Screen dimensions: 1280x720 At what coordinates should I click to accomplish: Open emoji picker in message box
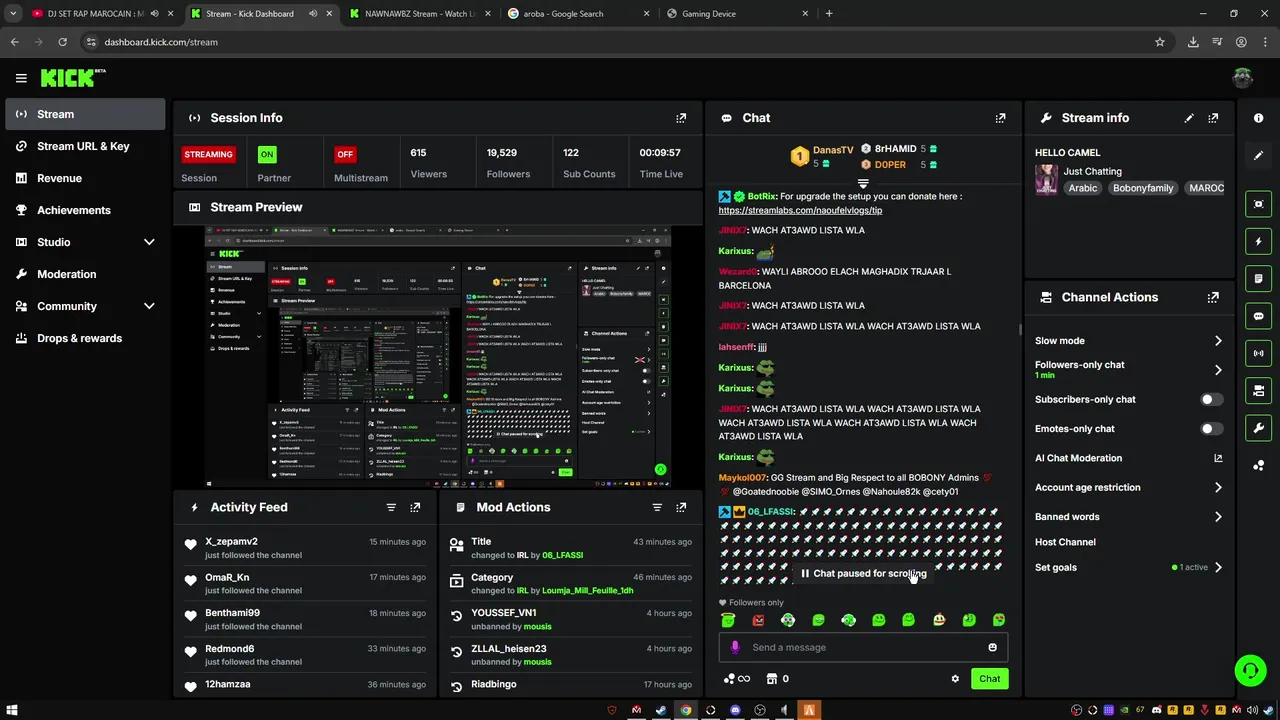click(992, 647)
